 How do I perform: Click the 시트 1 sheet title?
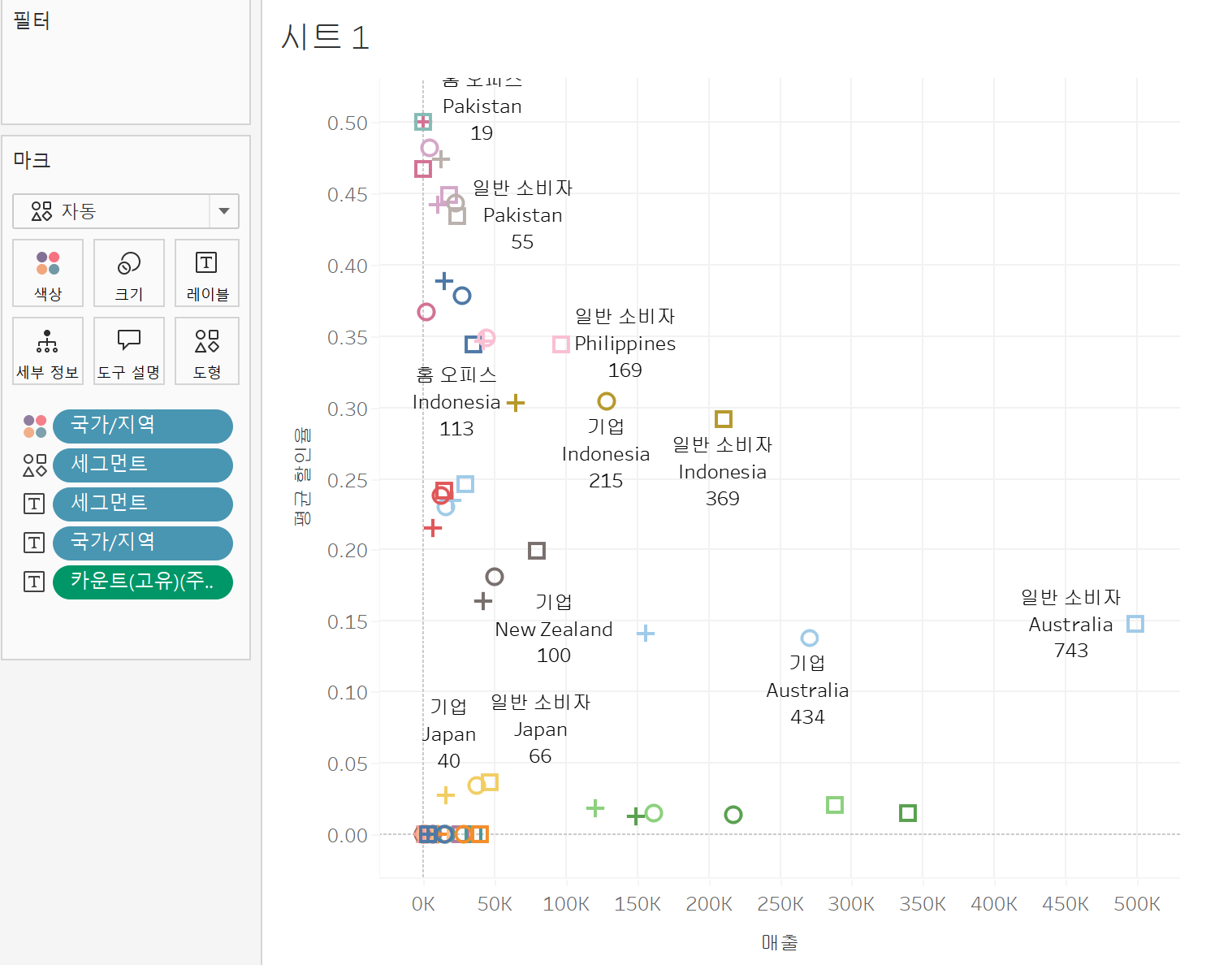click(x=325, y=37)
